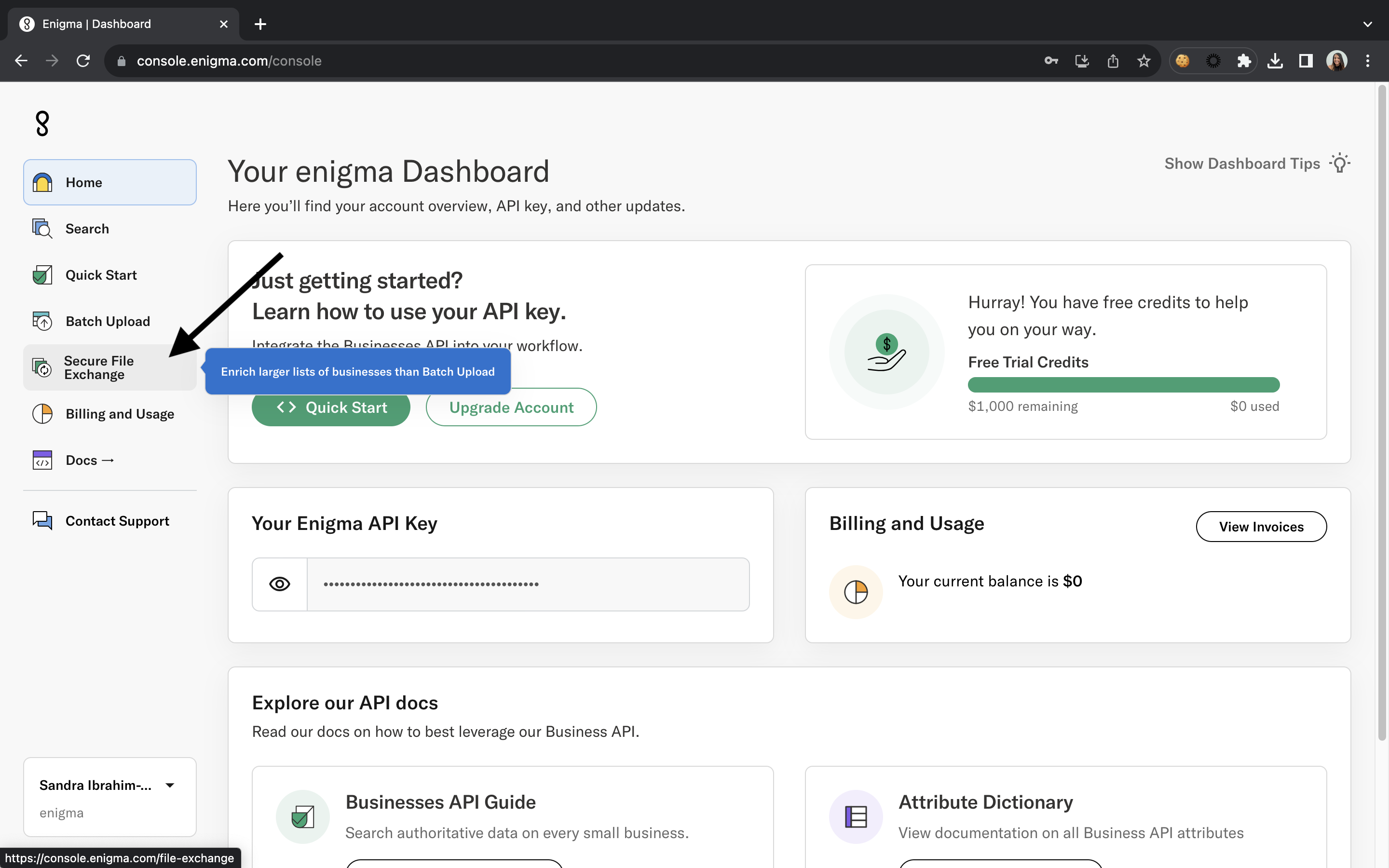Click the Free Trial Credits progress bar
1389x868 pixels.
click(1123, 385)
